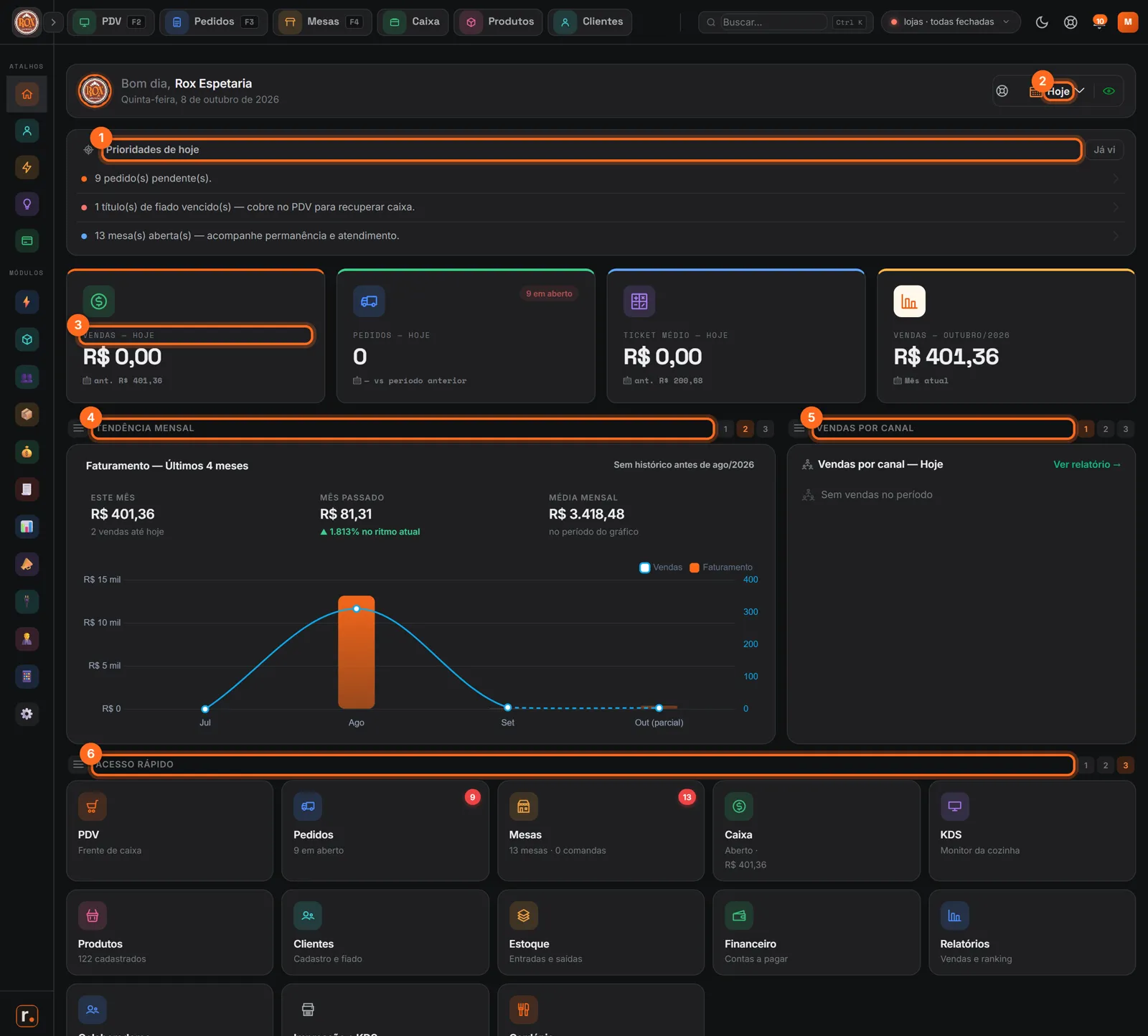Open the cardboard package module in the sidebar

click(x=27, y=414)
